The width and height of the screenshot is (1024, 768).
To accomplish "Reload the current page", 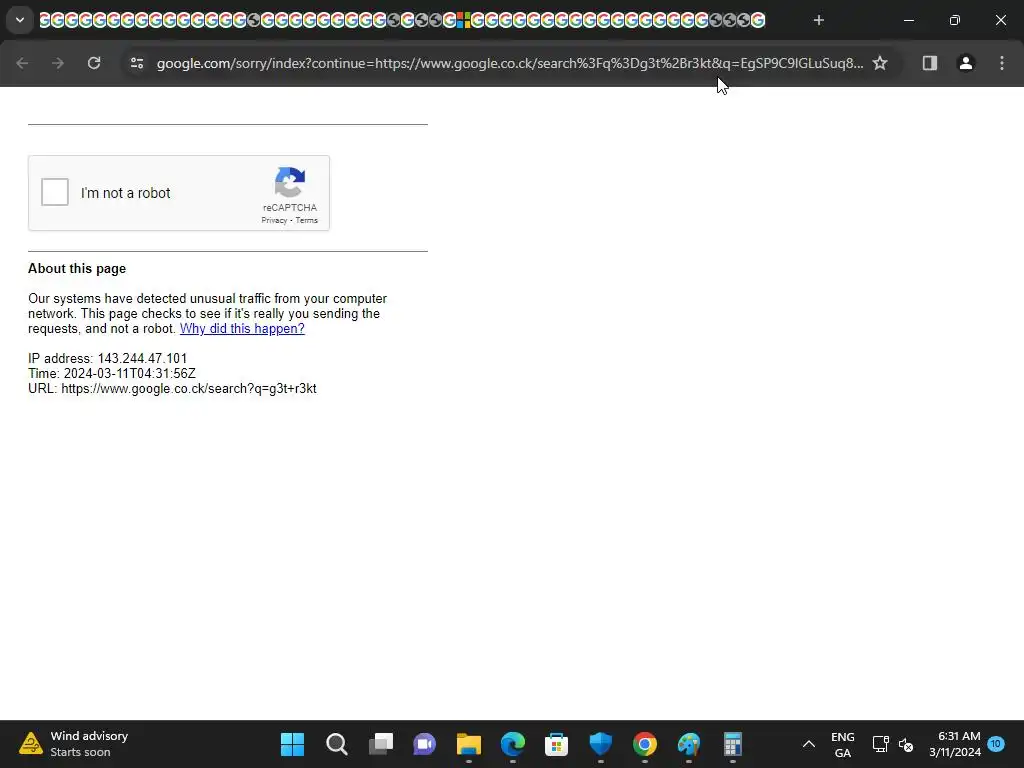I will (x=94, y=63).
